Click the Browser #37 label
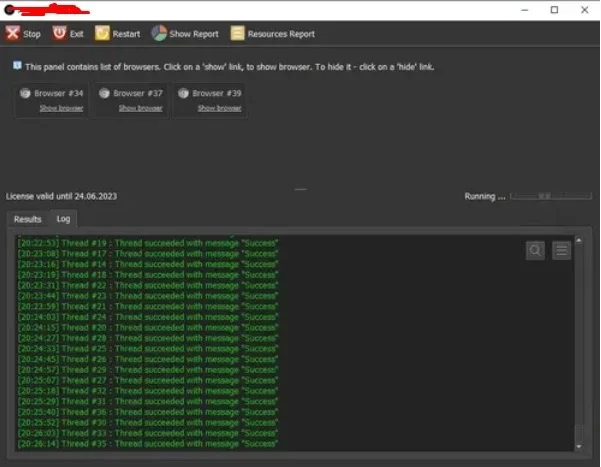601x467 pixels. click(x=138, y=93)
